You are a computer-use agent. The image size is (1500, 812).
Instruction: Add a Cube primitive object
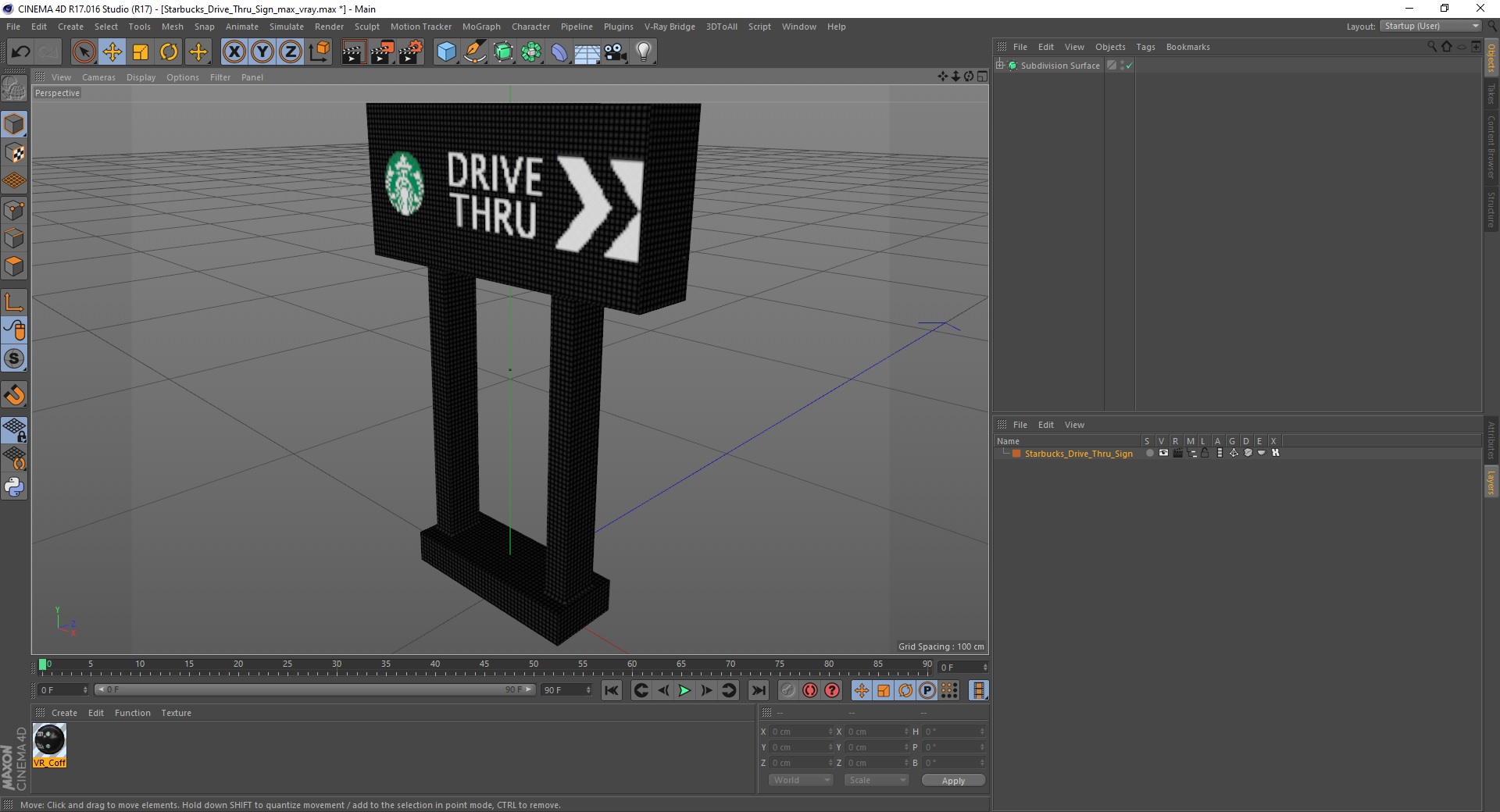[x=446, y=52]
